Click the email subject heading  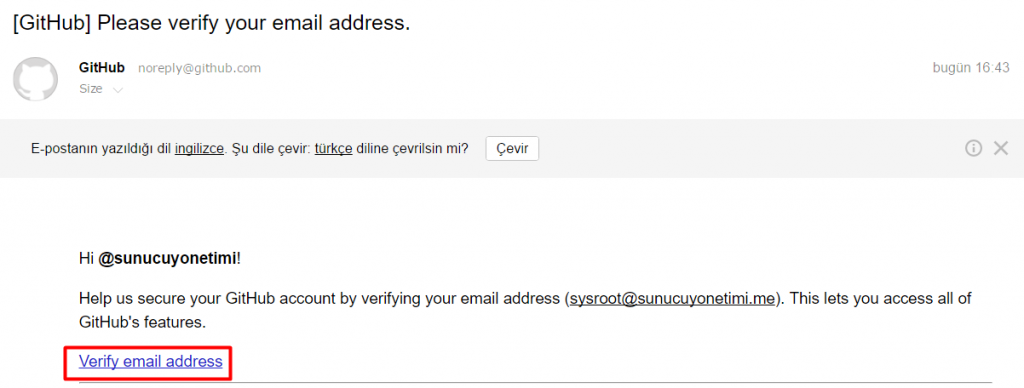click(x=212, y=23)
